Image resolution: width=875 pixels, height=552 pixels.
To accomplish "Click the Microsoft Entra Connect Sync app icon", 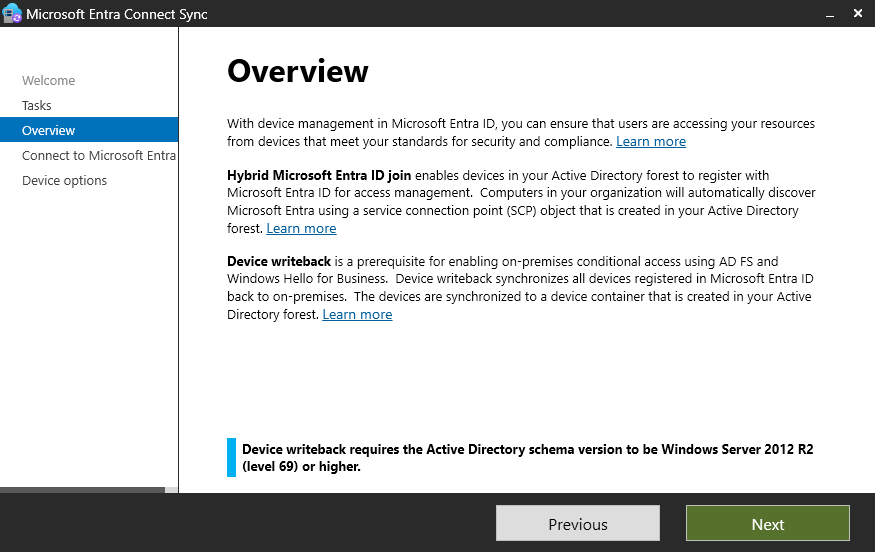I will [12, 13].
